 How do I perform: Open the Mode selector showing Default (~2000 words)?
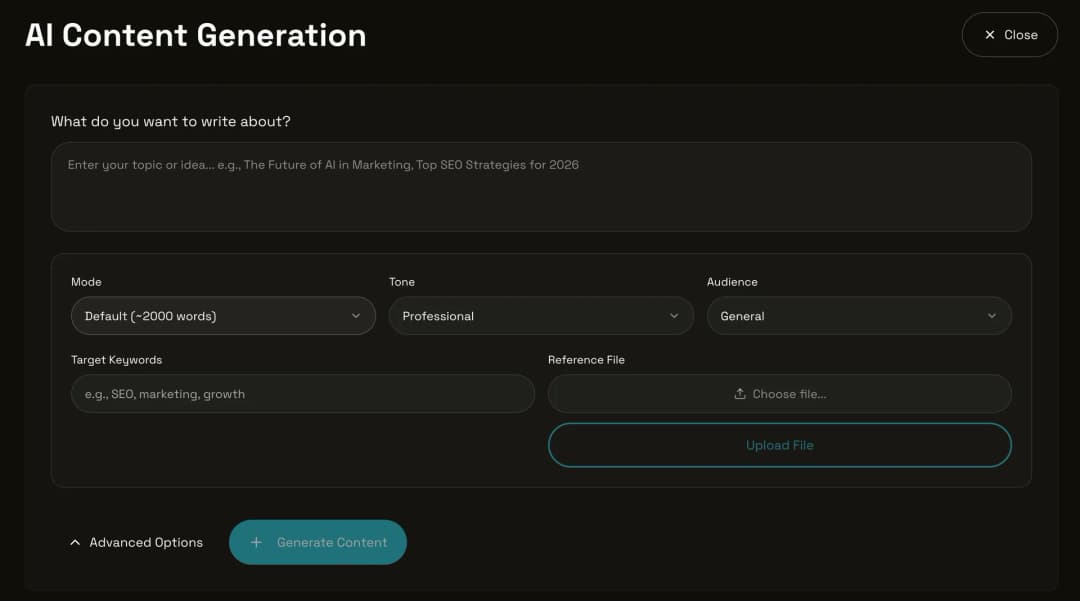click(222, 315)
